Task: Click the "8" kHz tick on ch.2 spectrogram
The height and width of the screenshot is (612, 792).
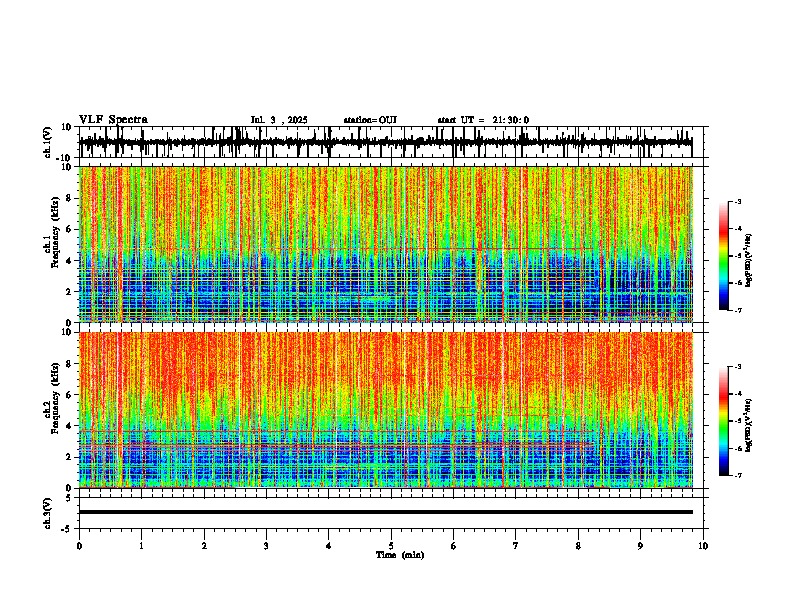Action: (70, 364)
